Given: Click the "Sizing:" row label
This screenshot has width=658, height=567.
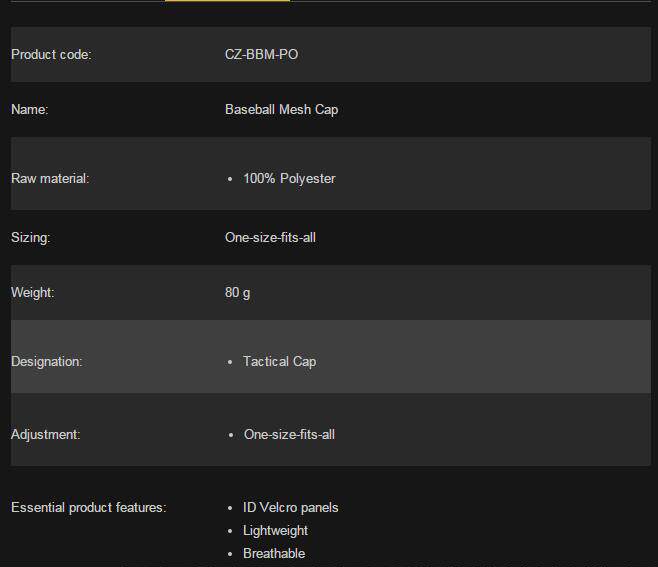Looking at the screenshot, I should pos(31,237).
